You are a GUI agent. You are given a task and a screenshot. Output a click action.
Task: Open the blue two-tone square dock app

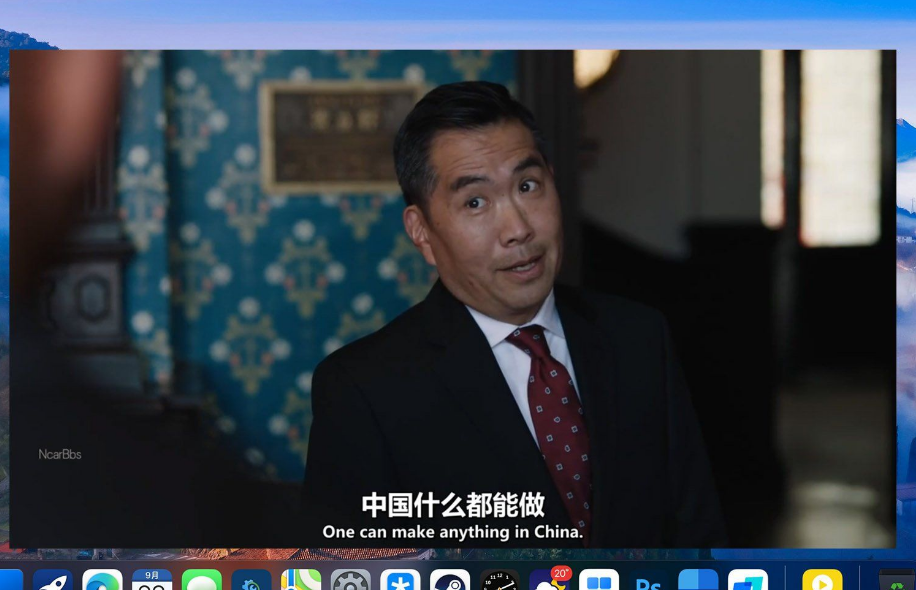698,581
